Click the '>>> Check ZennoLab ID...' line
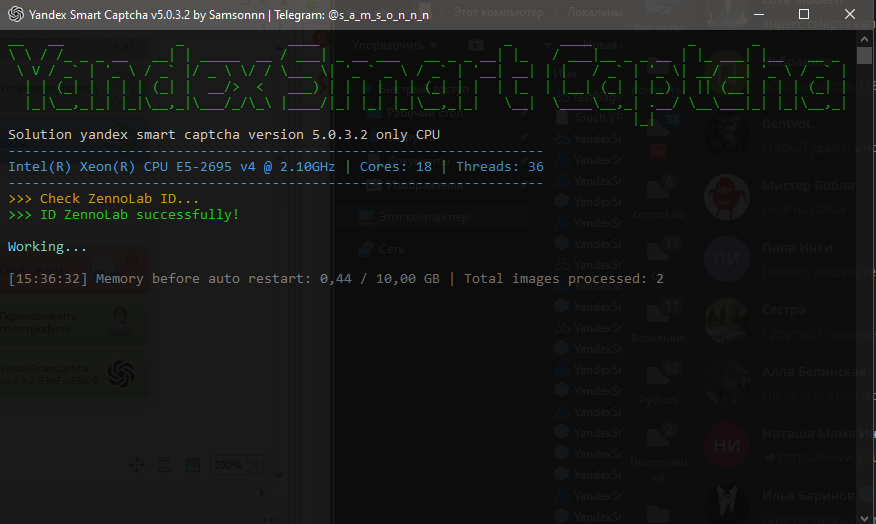Image resolution: width=876 pixels, height=524 pixels. (103, 199)
